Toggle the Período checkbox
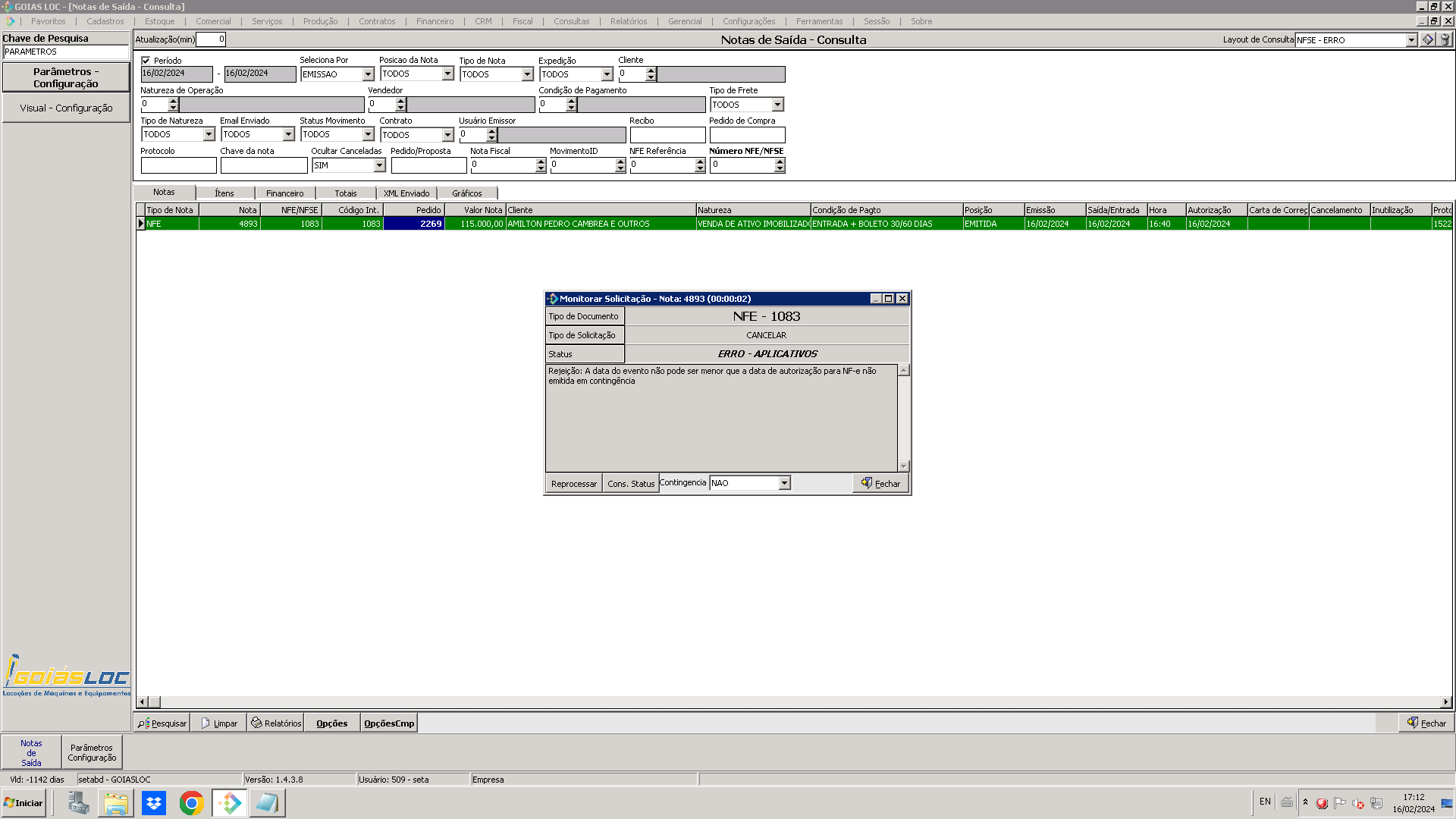Screen dimensions: 1456x819 click(x=146, y=61)
